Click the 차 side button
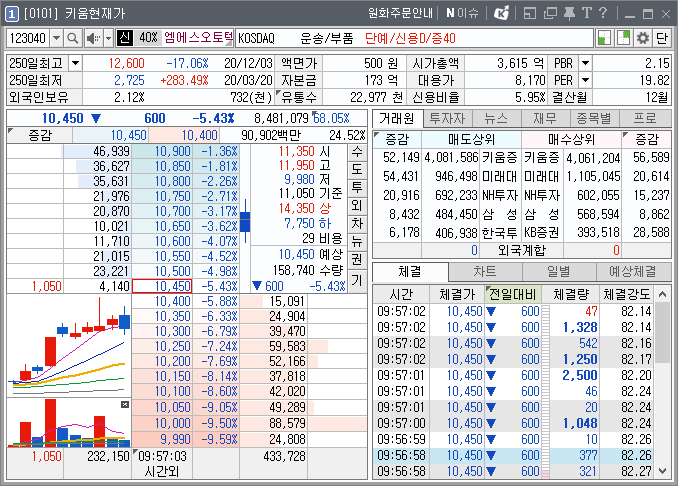 (x=357, y=224)
